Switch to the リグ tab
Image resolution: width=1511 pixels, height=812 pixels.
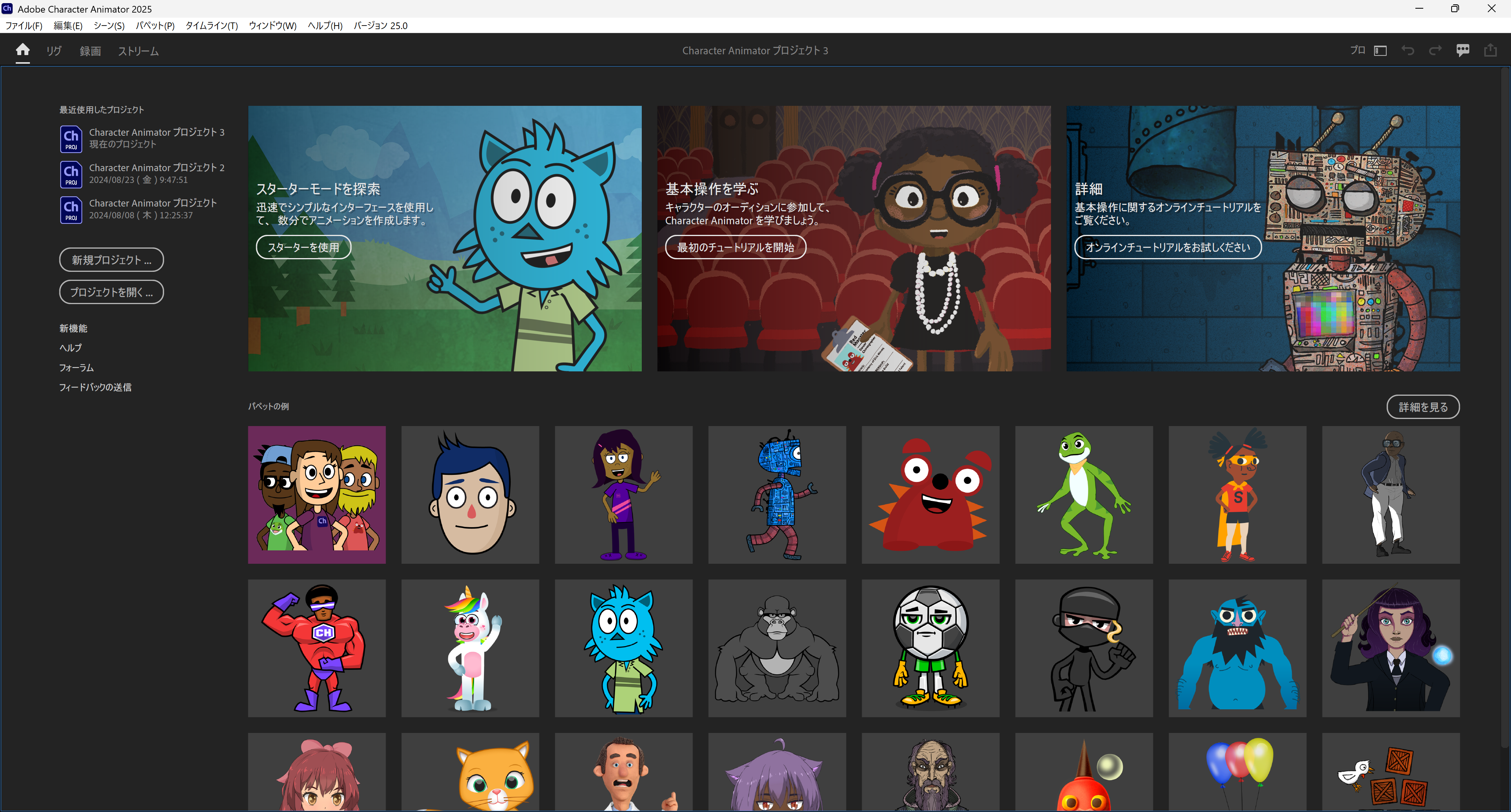coord(54,51)
